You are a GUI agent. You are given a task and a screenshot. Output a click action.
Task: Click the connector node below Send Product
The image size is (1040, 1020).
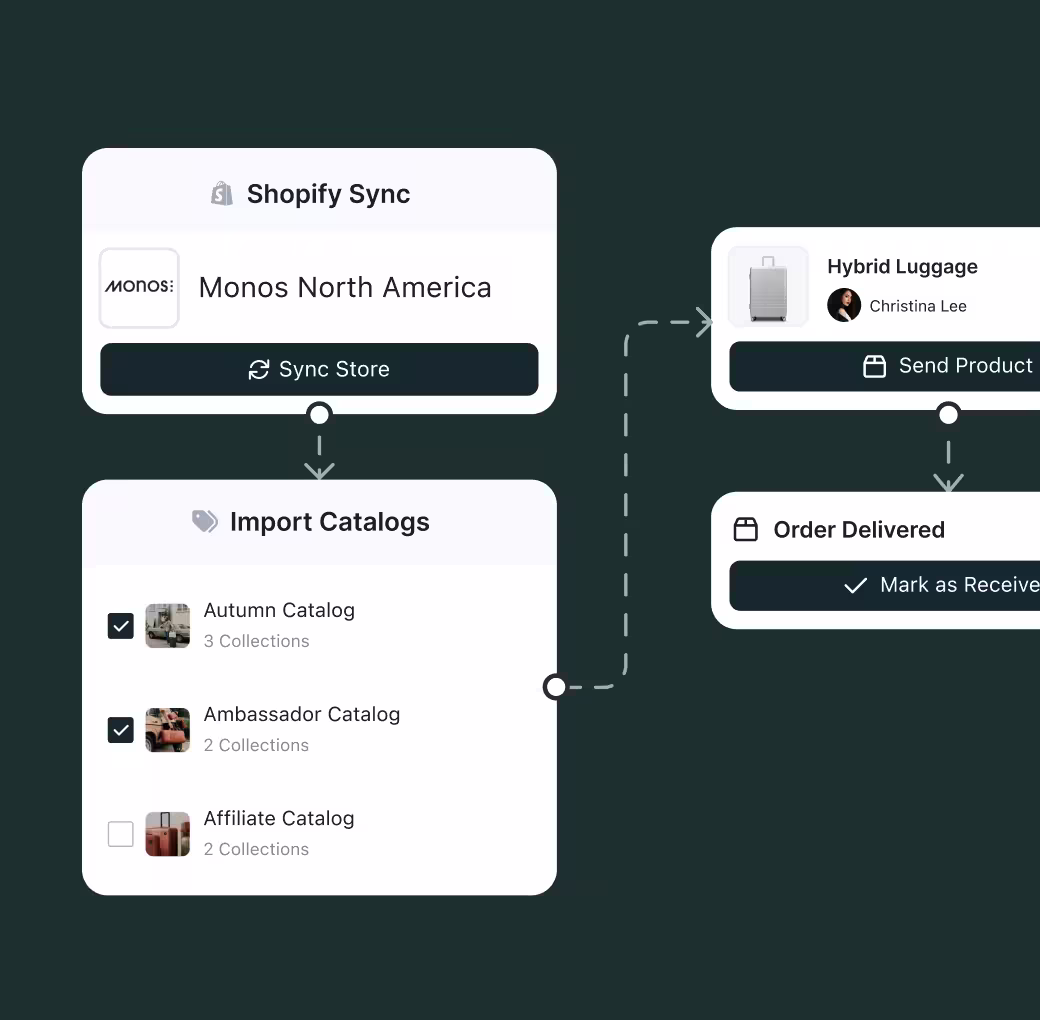[x=948, y=414]
